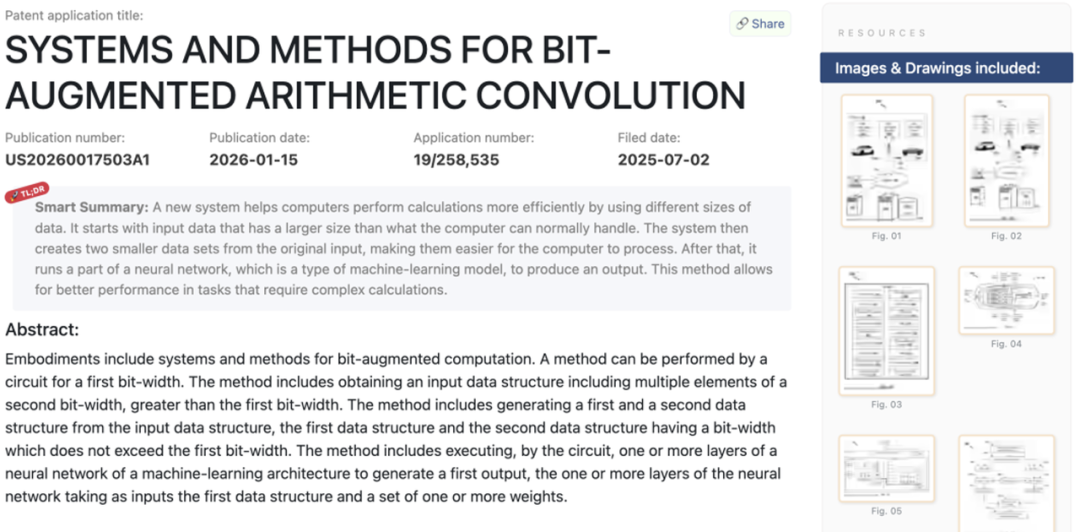Click the Smart Summary label
This screenshot has height=532, width=1080.
click(91, 207)
